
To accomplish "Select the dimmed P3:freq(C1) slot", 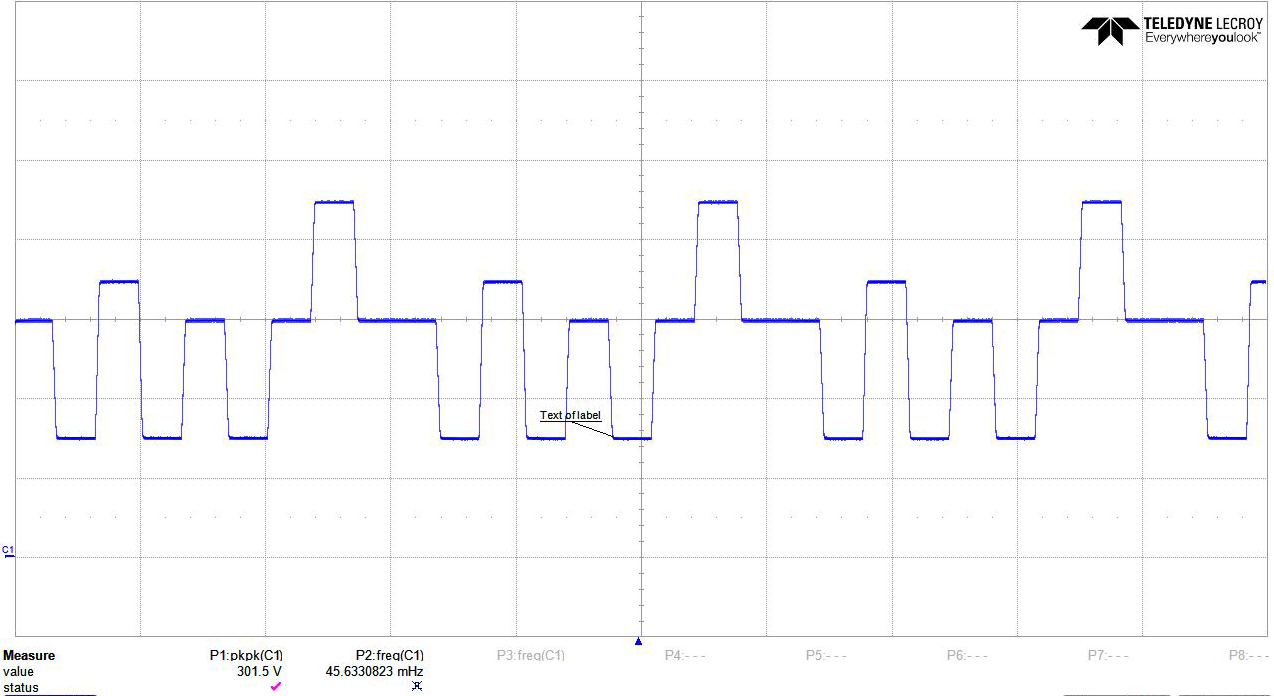I will 531,655.
